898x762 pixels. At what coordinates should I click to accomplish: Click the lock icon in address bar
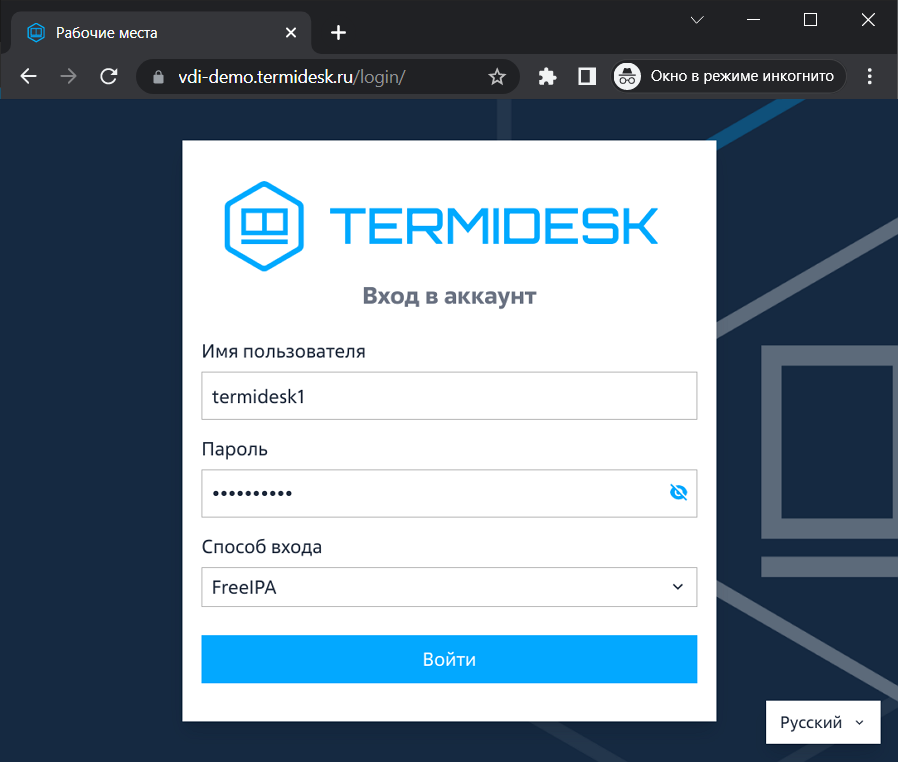pos(159,77)
